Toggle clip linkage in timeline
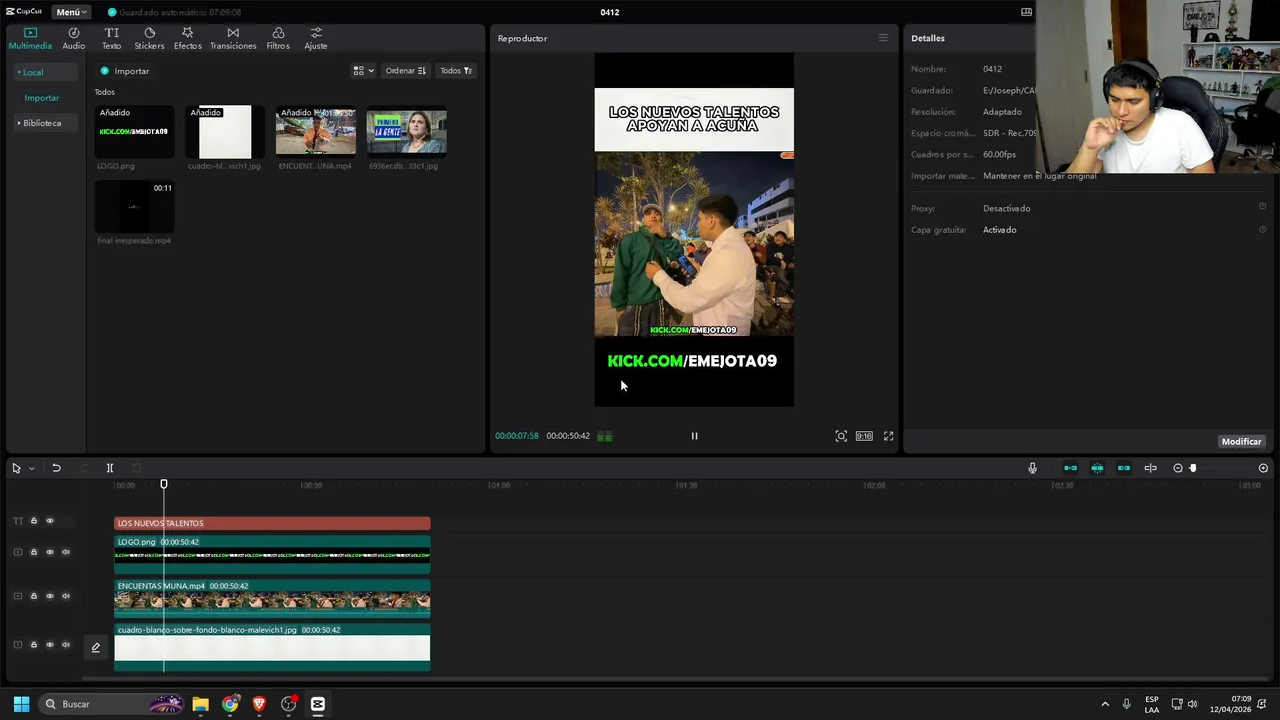1280x720 pixels. (1124, 468)
